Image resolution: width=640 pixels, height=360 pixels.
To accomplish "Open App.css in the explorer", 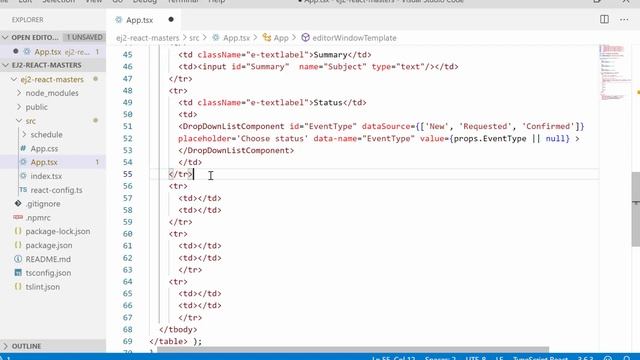I will tap(44, 149).
